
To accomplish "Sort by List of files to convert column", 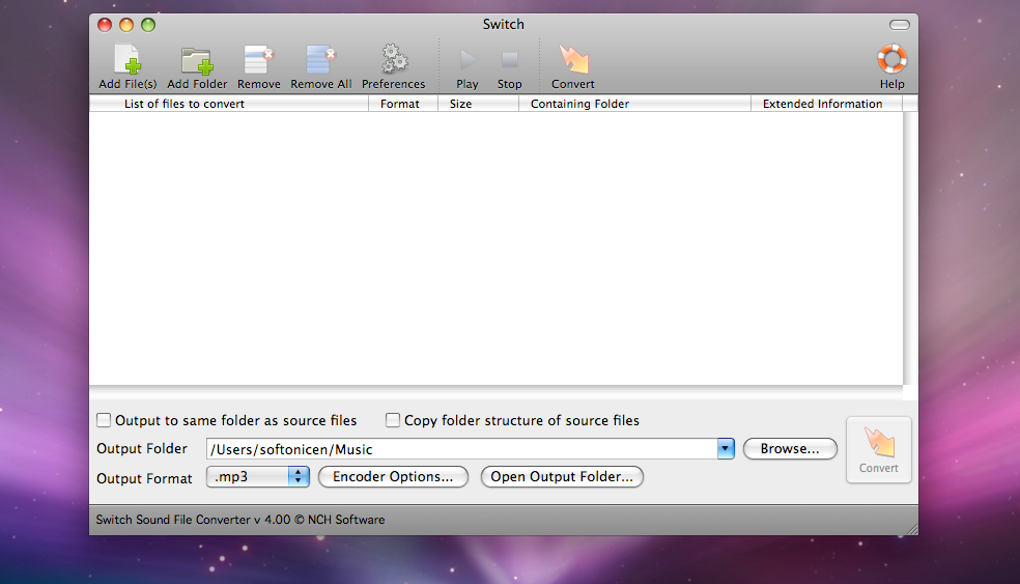I will coord(229,103).
